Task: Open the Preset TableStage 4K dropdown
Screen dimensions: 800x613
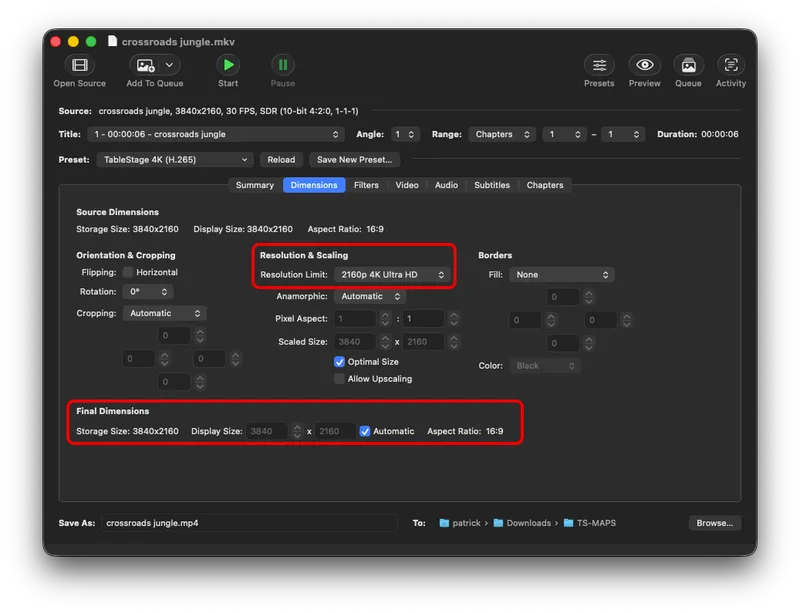Action: [x=174, y=160]
